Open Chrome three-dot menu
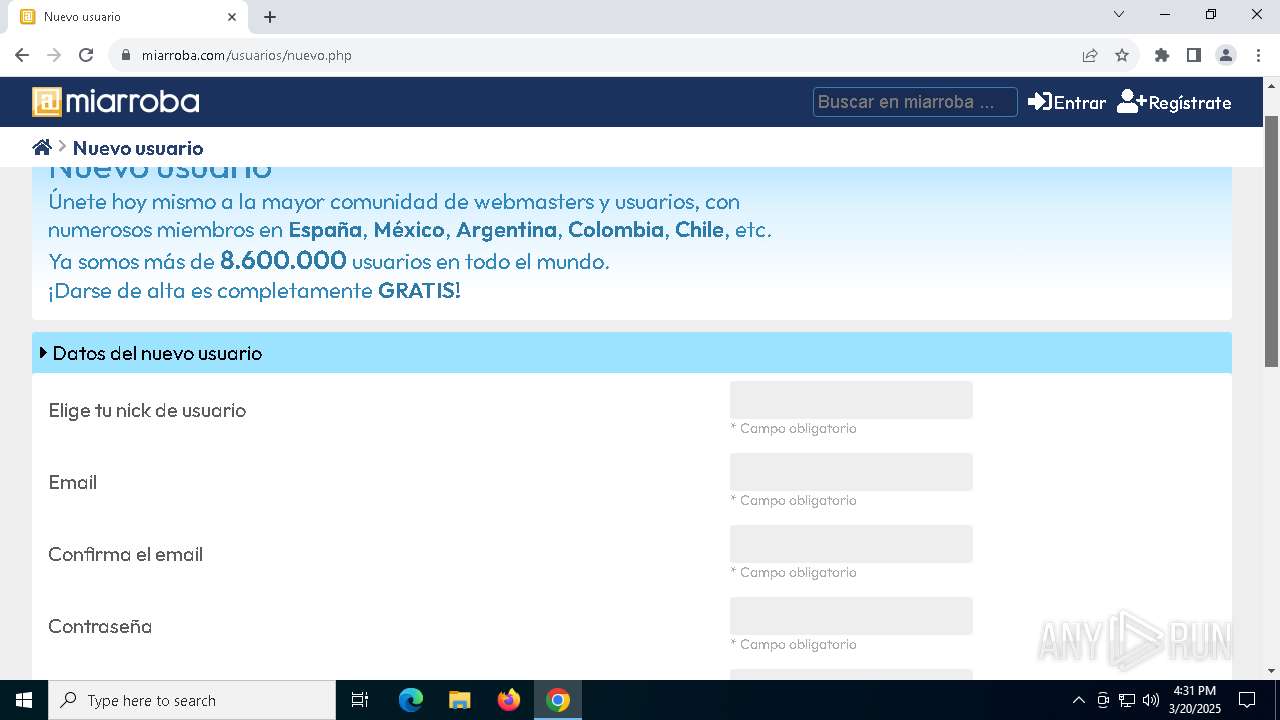This screenshot has height=720, width=1280. point(1258,55)
